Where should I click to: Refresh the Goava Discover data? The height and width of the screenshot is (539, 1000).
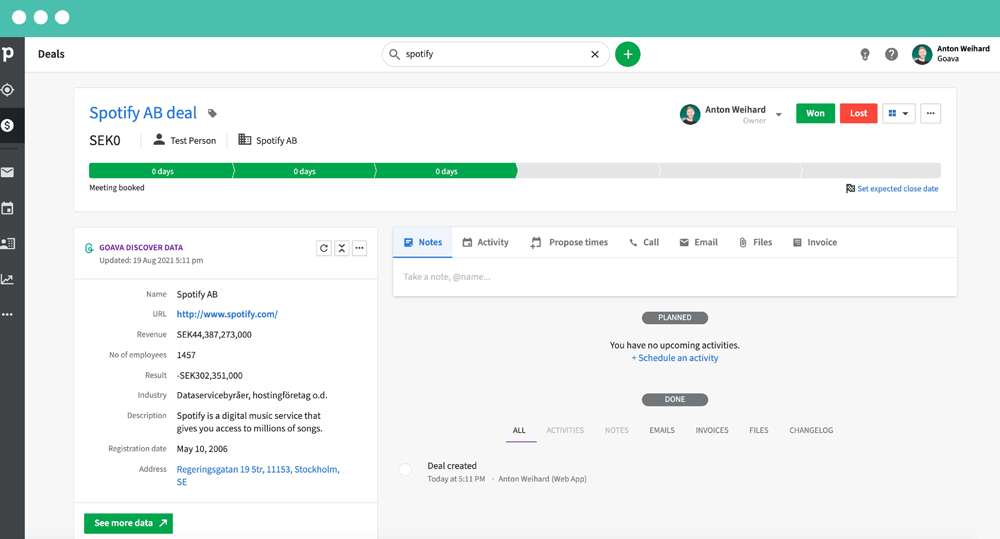pyautogui.click(x=324, y=248)
